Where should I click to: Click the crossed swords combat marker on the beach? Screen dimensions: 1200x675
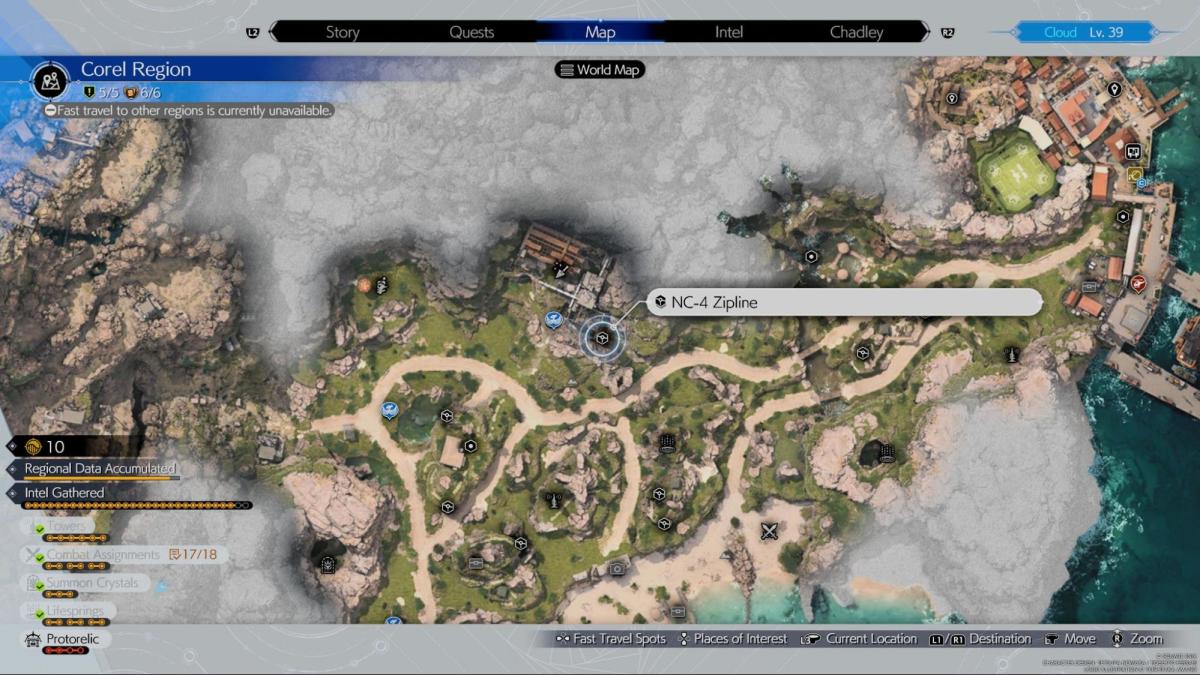coord(769,531)
